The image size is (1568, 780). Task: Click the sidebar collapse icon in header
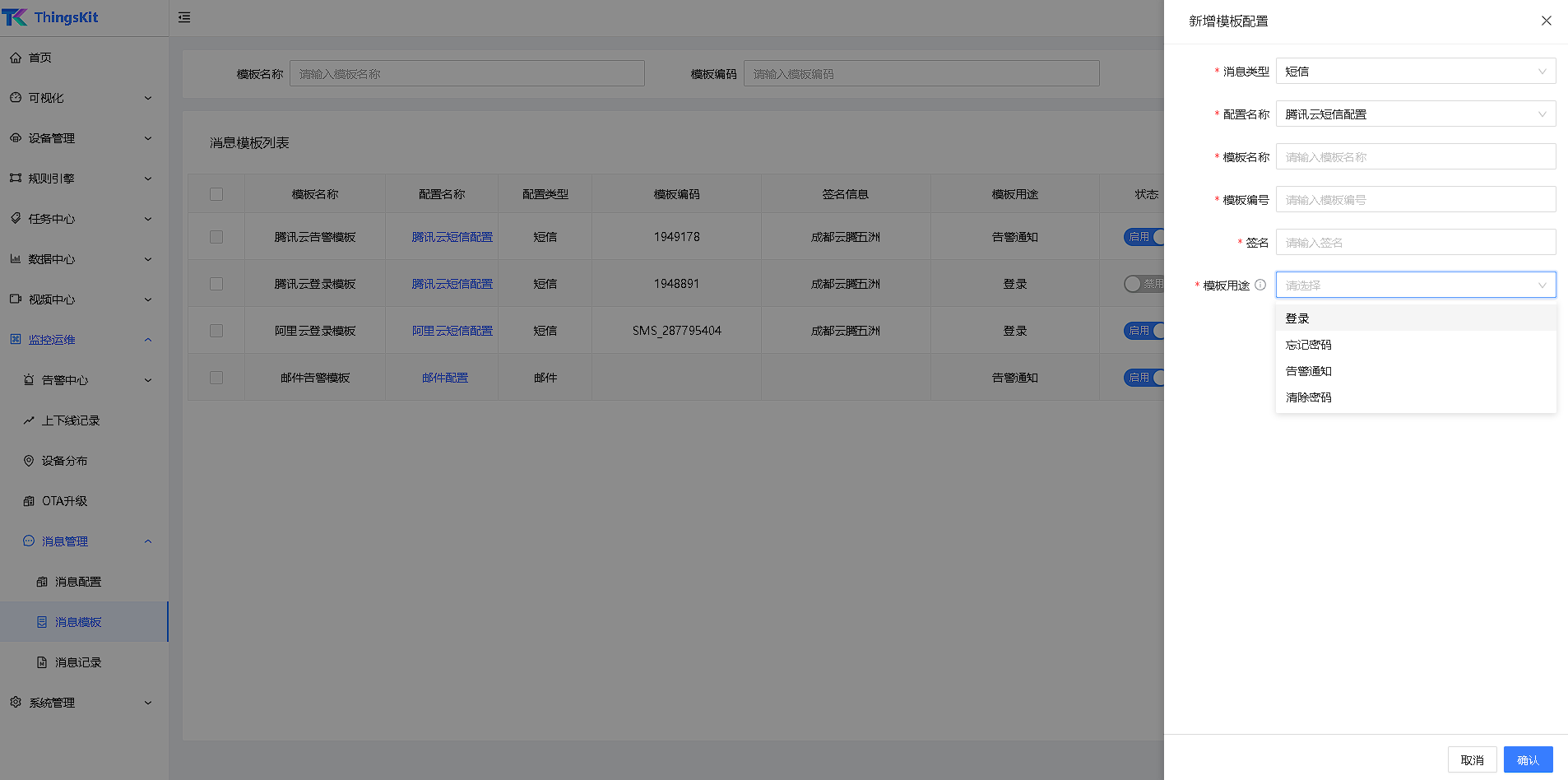[184, 17]
